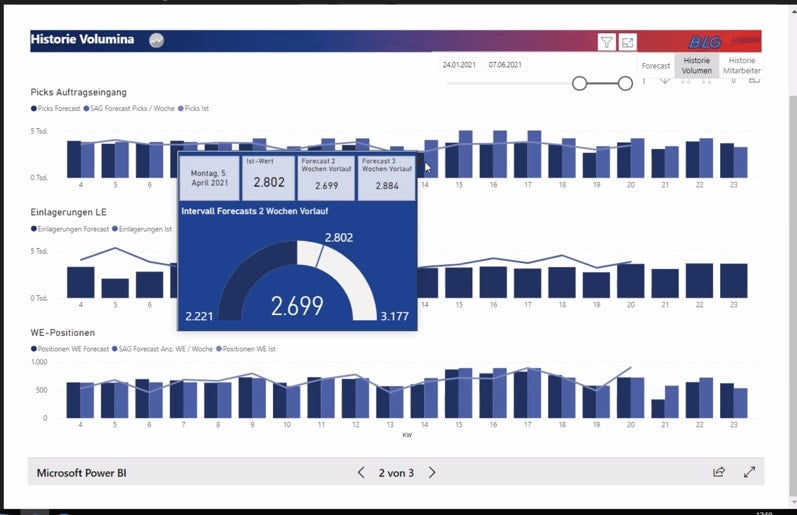Click the KW axis label under WE-Positionen
The height and width of the screenshot is (515, 797).
[x=407, y=435]
